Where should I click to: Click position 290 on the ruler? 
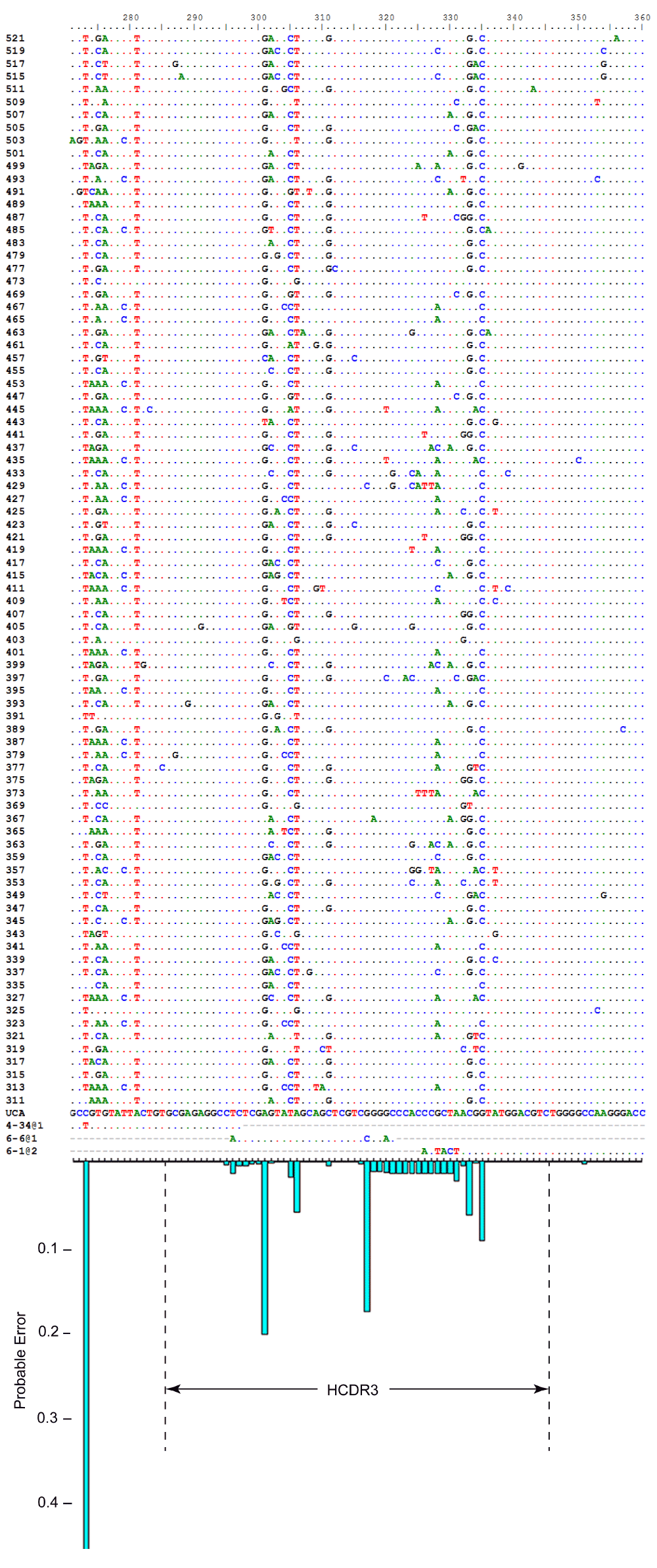(x=194, y=17)
